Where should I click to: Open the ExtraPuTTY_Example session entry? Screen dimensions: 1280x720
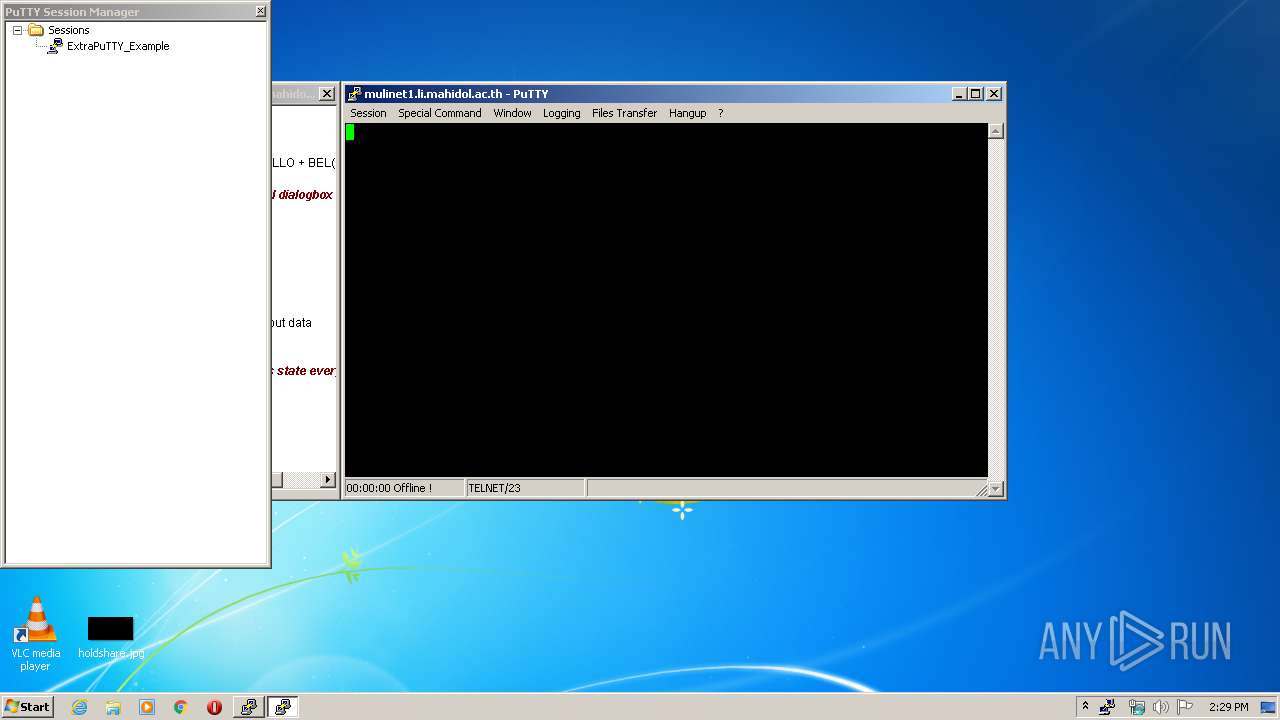click(118, 46)
